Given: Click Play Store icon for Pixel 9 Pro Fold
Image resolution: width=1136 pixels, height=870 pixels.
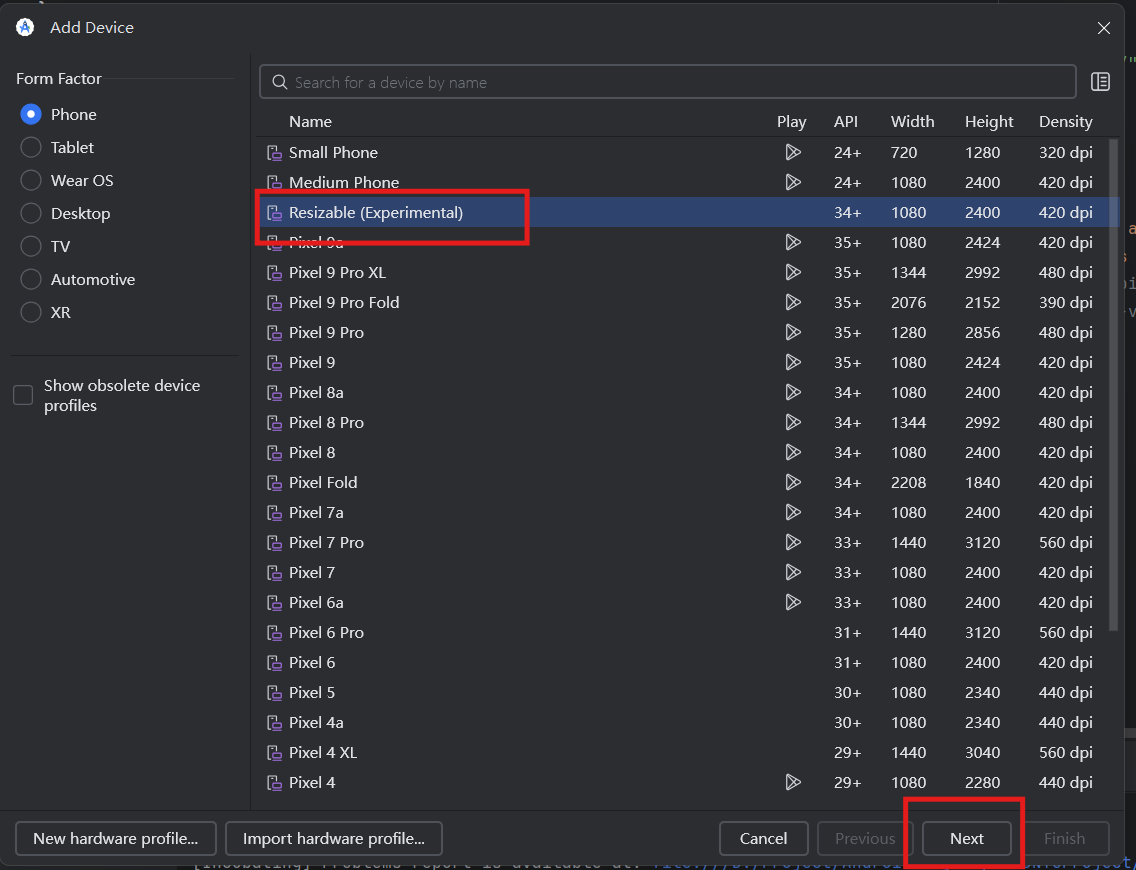Looking at the screenshot, I should point(793,302).
